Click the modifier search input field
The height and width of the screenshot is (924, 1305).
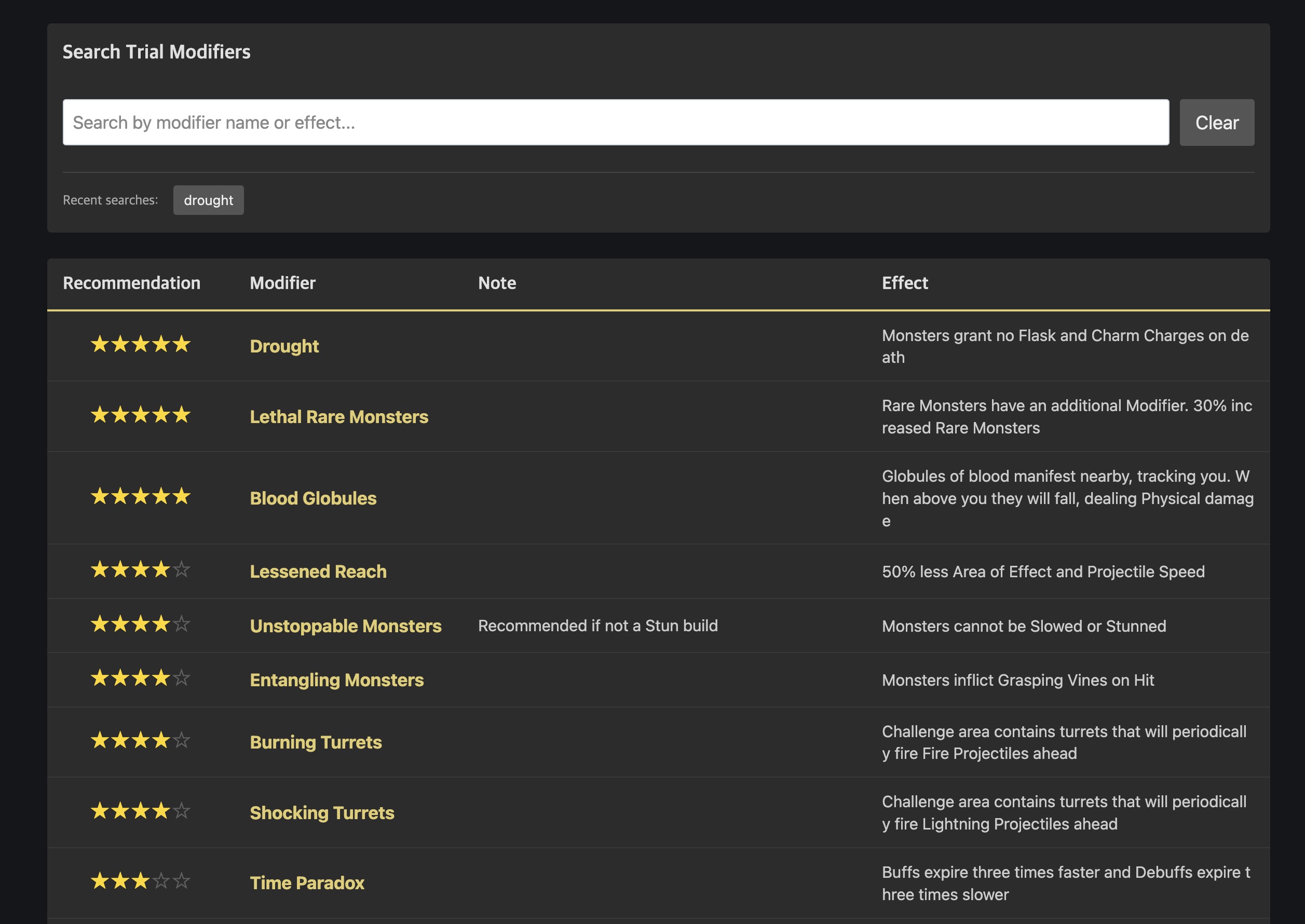[616, 123]
